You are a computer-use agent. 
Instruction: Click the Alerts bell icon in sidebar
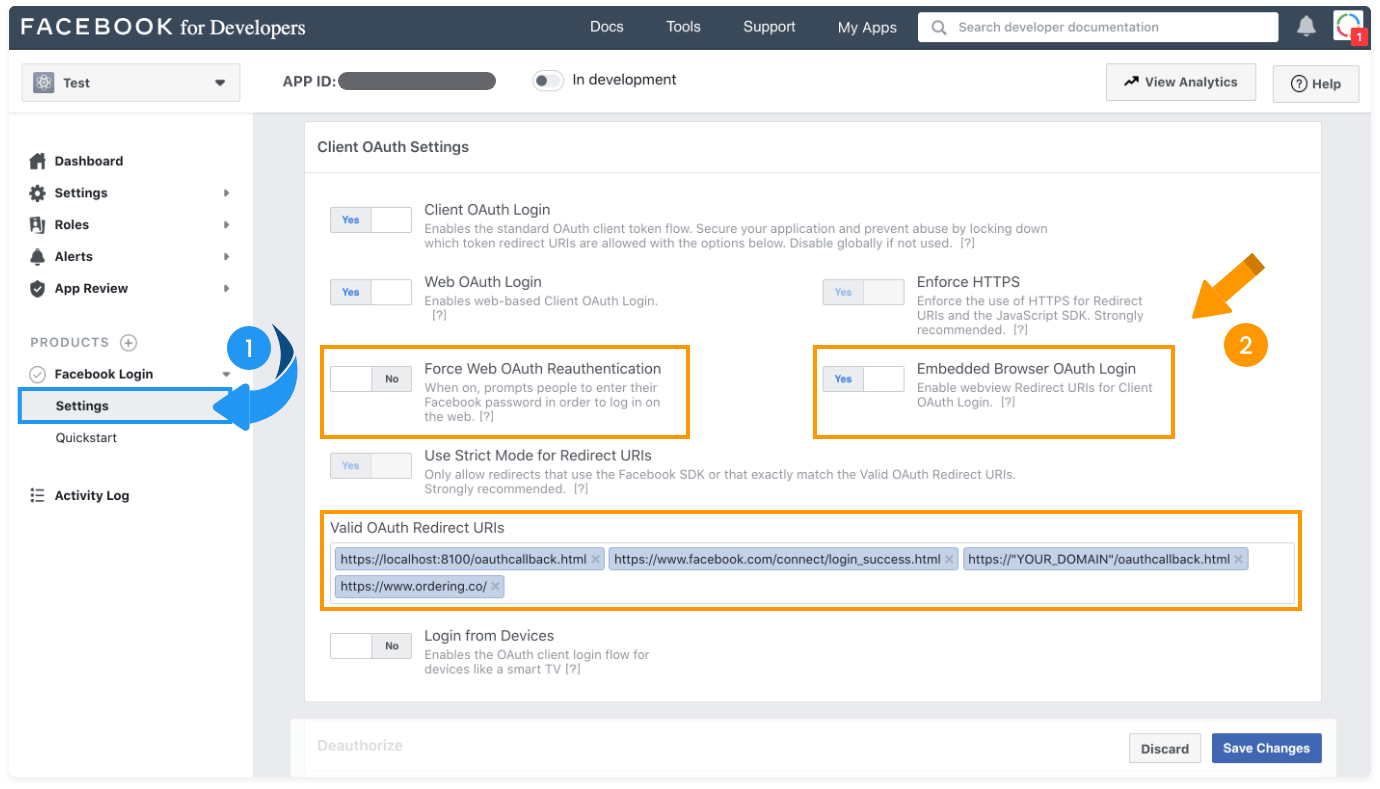[38, 257]
